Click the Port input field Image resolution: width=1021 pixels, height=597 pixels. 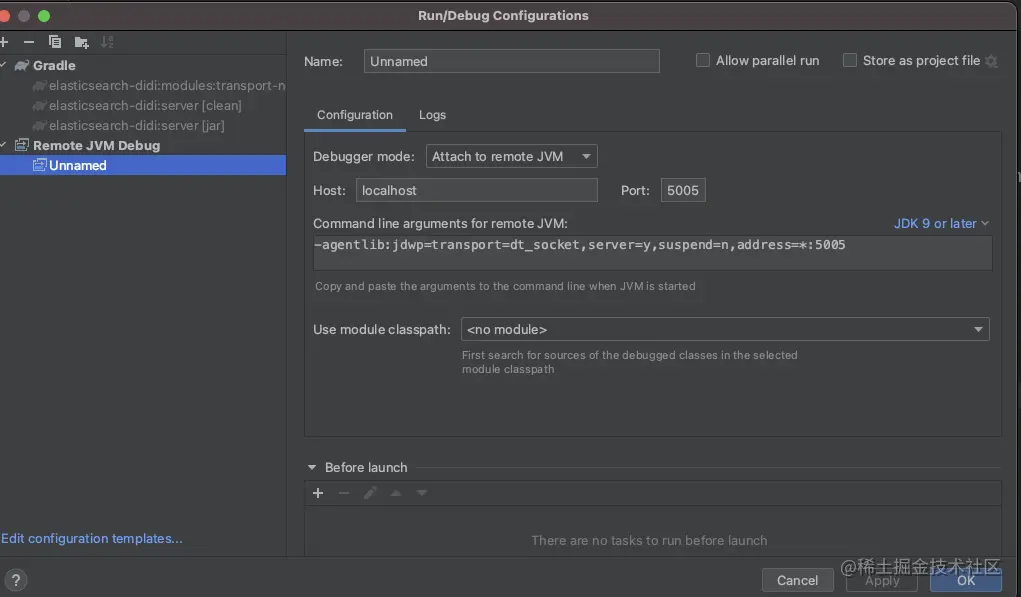tap(683, 190)
